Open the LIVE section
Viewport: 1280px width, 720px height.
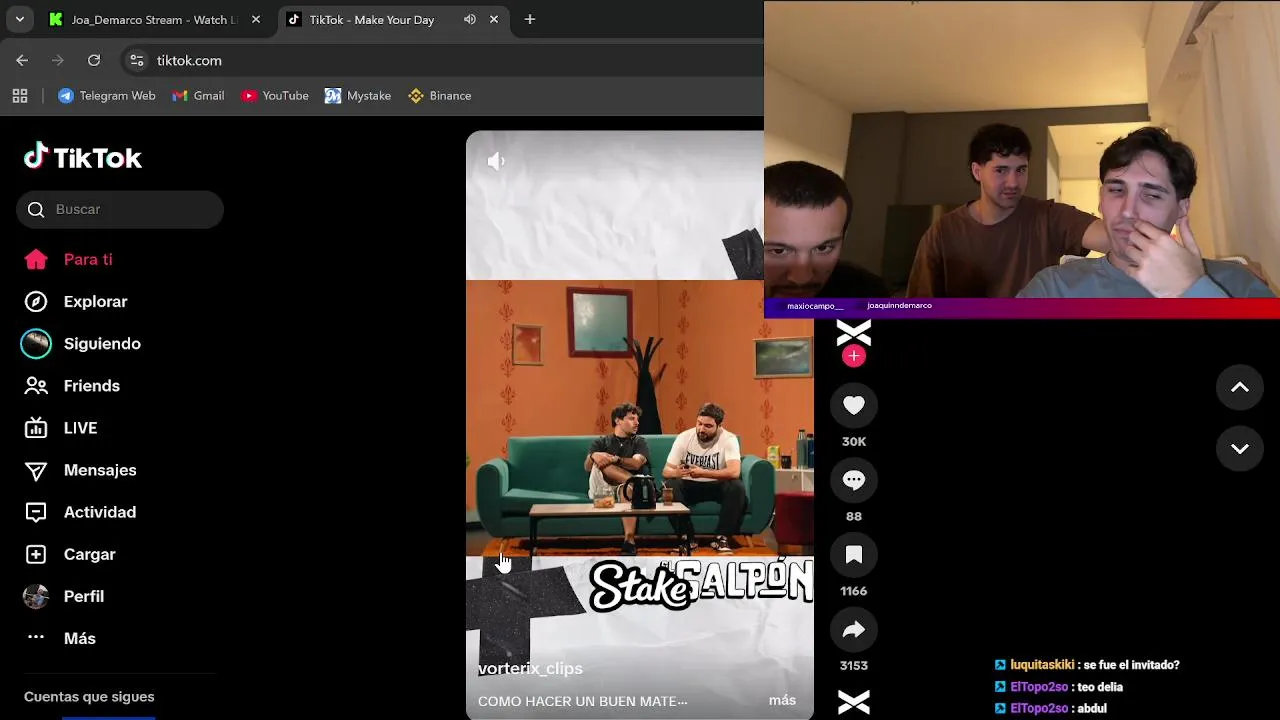coord(80,427)
